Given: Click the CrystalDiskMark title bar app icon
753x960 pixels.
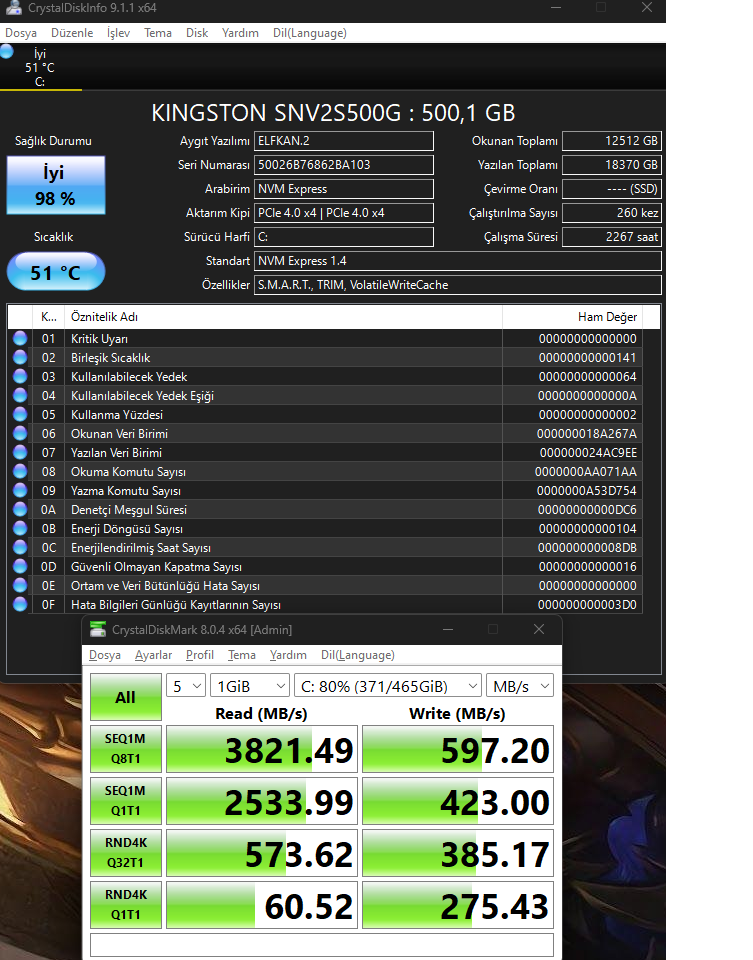Looking at the screenshot, I should 97,629.
